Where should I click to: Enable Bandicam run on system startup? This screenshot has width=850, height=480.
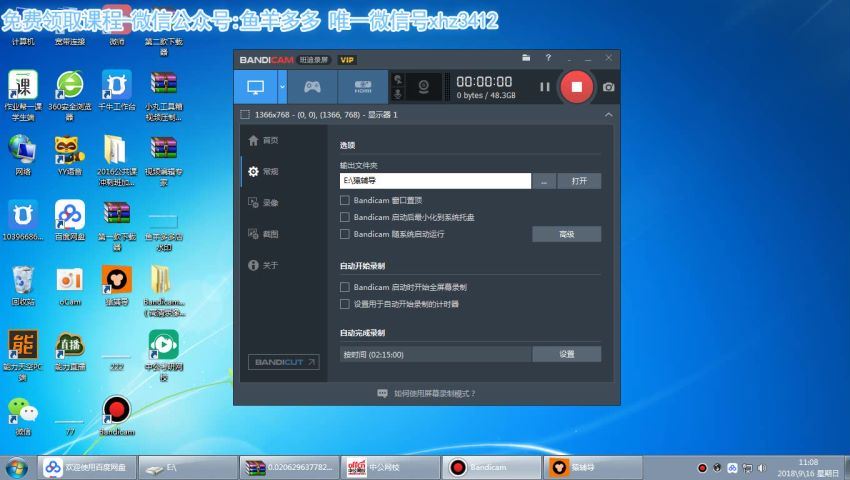pyautogui.click(x=344, y=234)
